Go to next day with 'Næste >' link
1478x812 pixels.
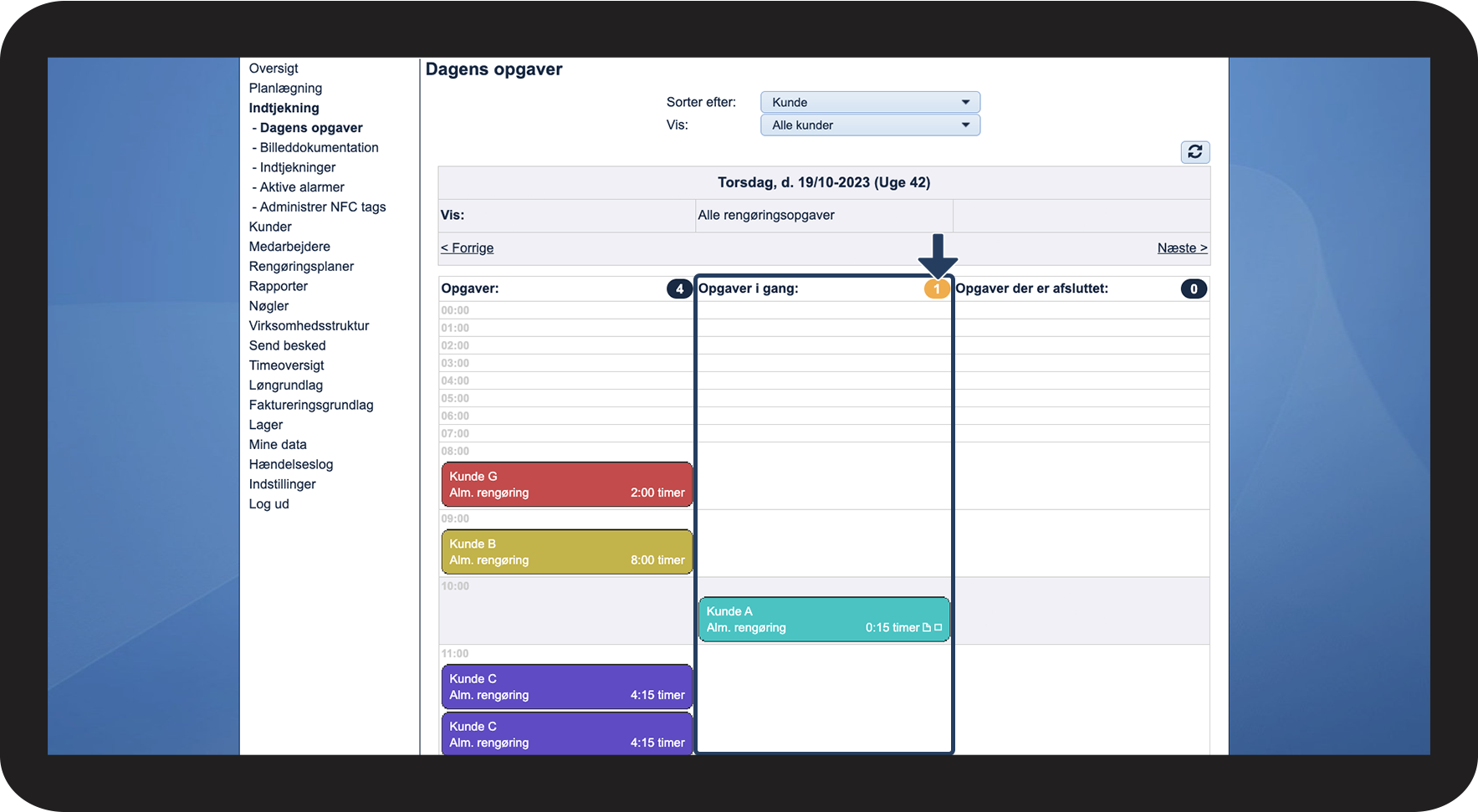point(1182,248)
